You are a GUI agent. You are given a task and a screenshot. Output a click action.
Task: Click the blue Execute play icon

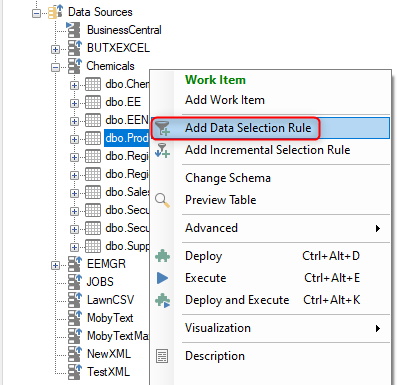click(162, 278)
